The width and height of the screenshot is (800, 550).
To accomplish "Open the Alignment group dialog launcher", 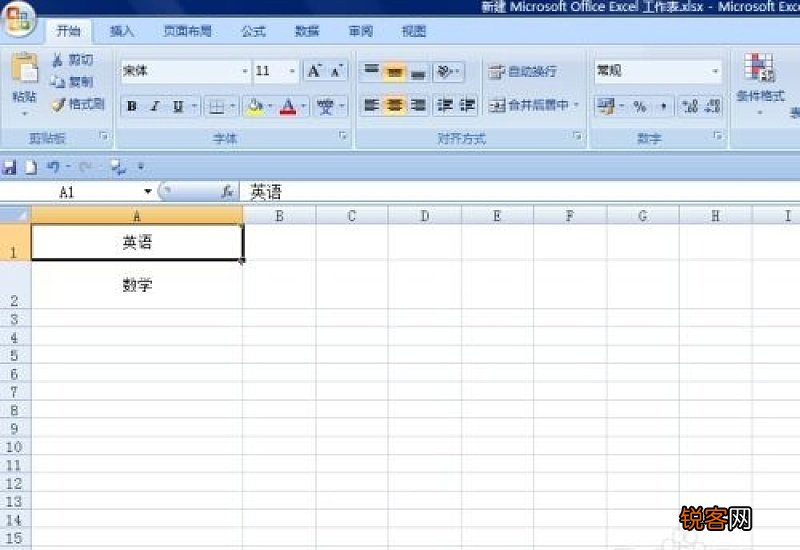I will pos(577,136).
